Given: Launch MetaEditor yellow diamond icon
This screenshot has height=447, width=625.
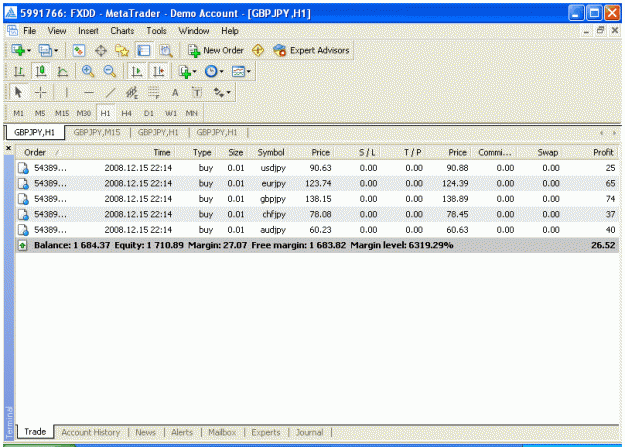Looking at the screenshot, I should (258, 50).
